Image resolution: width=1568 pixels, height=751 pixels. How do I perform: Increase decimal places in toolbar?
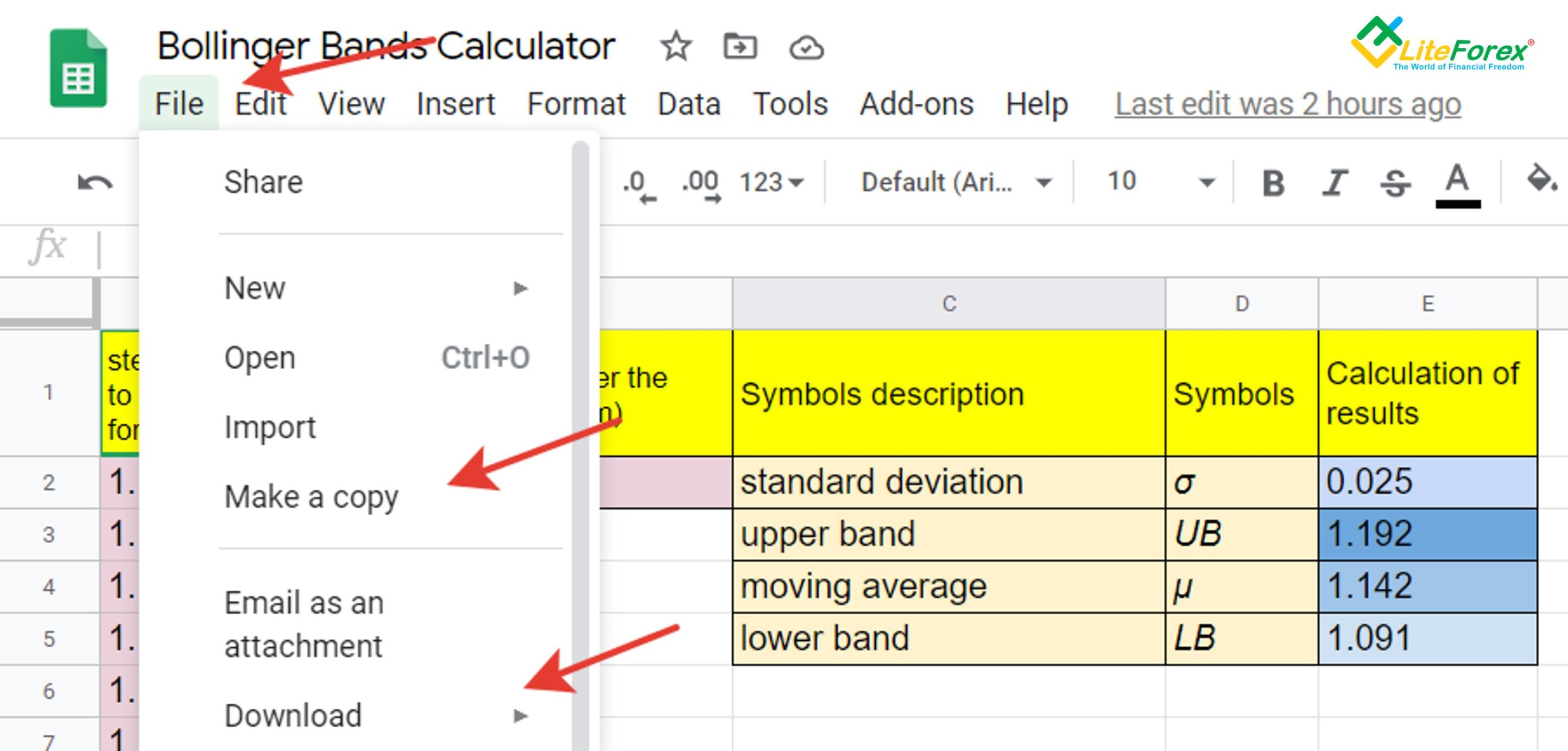(x=700, y=184)
